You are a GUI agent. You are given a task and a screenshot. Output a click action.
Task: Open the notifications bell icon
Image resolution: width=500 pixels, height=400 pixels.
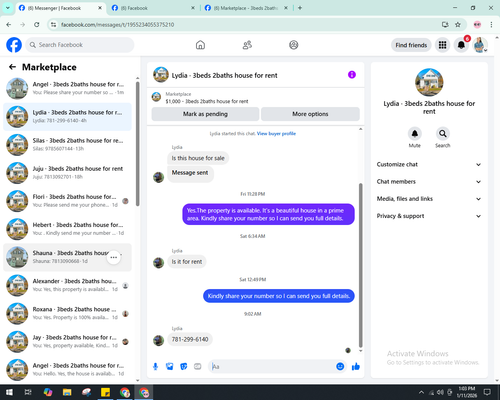point(461,45)
